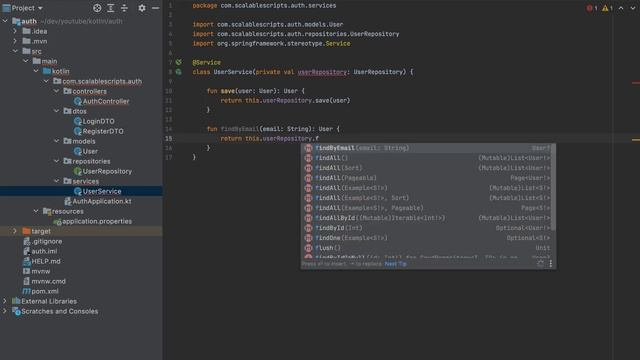This screenshot has width=640, height=360.
Task: Open RegisterDTO class file
Action: click(99, 131)
